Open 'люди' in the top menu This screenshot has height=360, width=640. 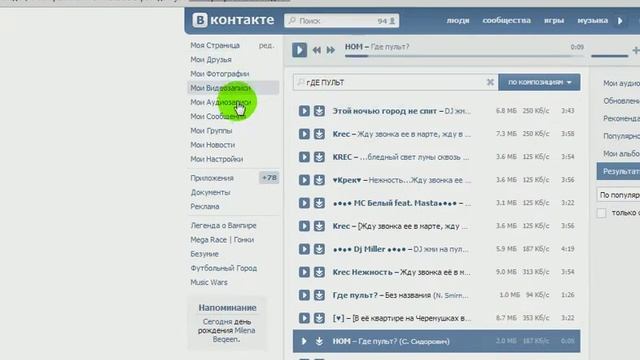(458, 20)
